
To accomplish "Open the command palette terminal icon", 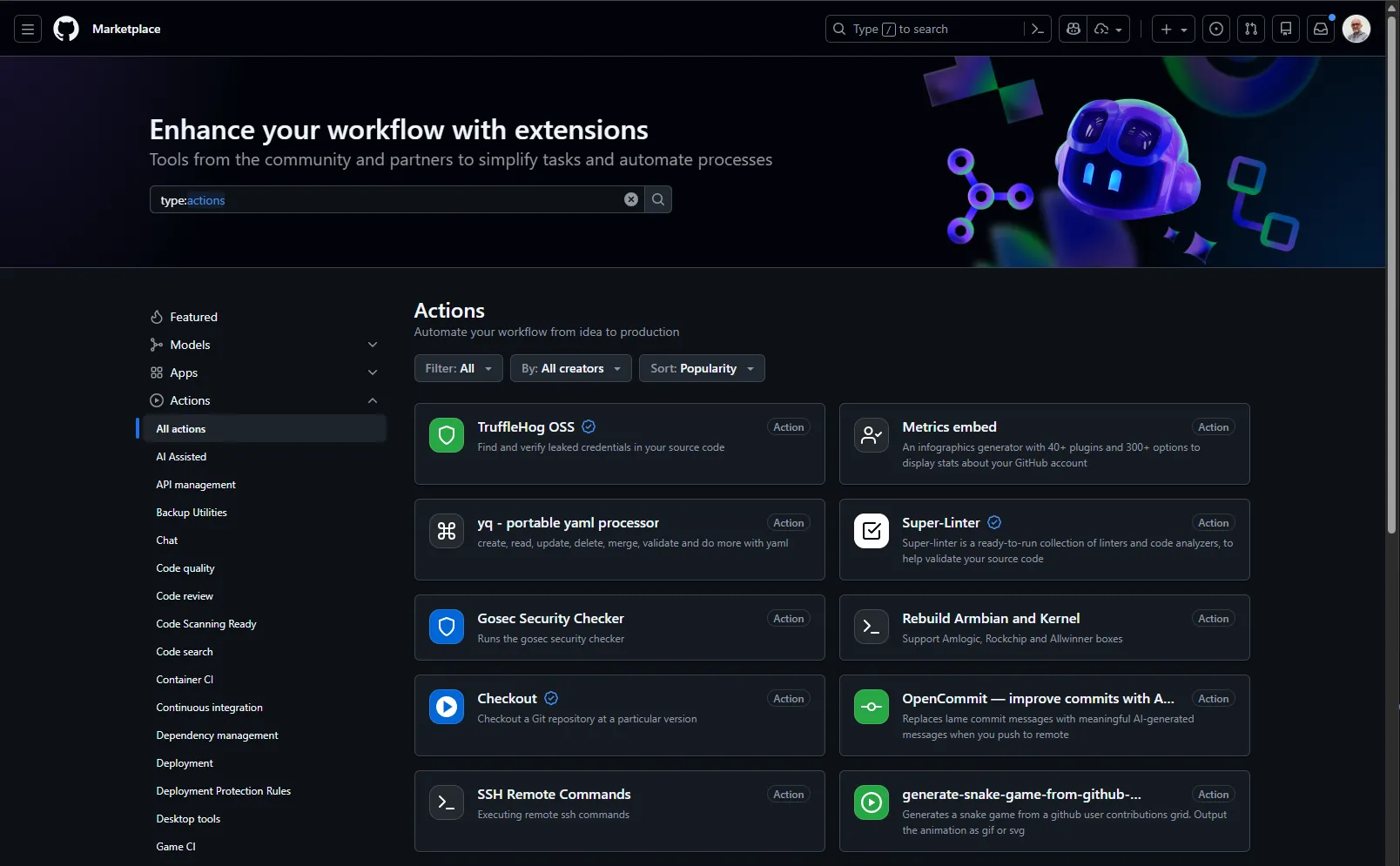I will click(x=1037, y=29).
